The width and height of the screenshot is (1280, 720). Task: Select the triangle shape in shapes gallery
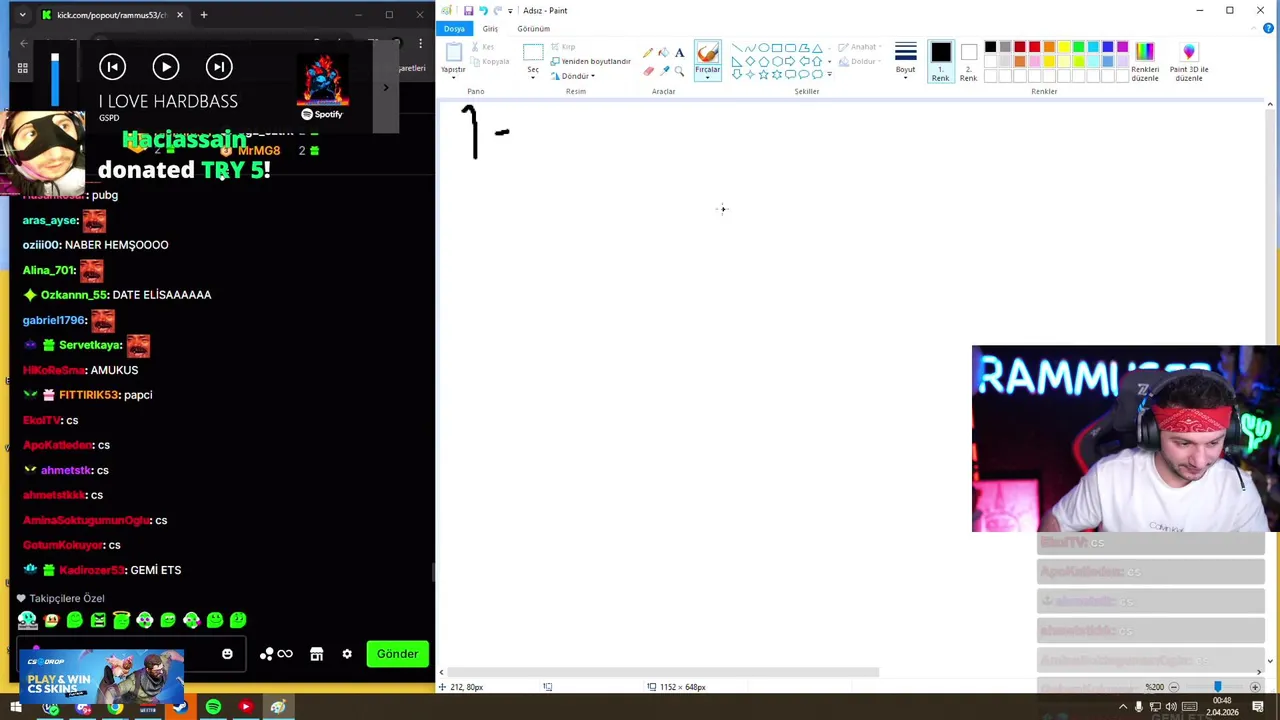pyautogui.click(x=817, y=47)
